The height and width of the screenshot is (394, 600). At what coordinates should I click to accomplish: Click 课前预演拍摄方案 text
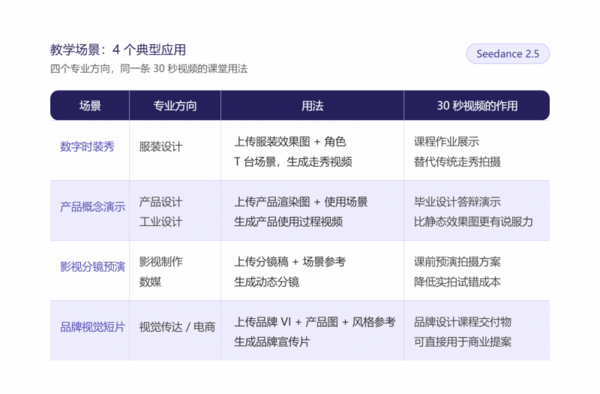click(457, 262)
